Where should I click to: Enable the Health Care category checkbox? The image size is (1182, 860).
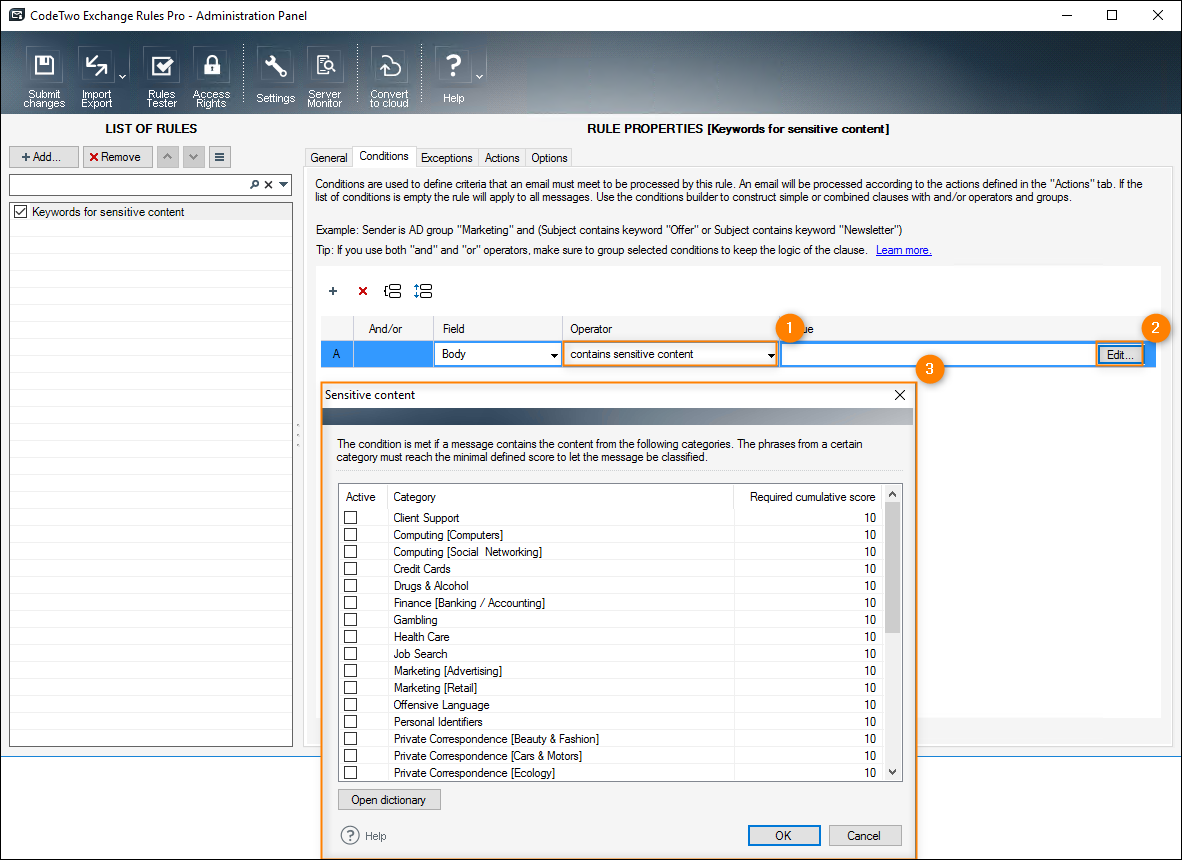tap(351, 637)
